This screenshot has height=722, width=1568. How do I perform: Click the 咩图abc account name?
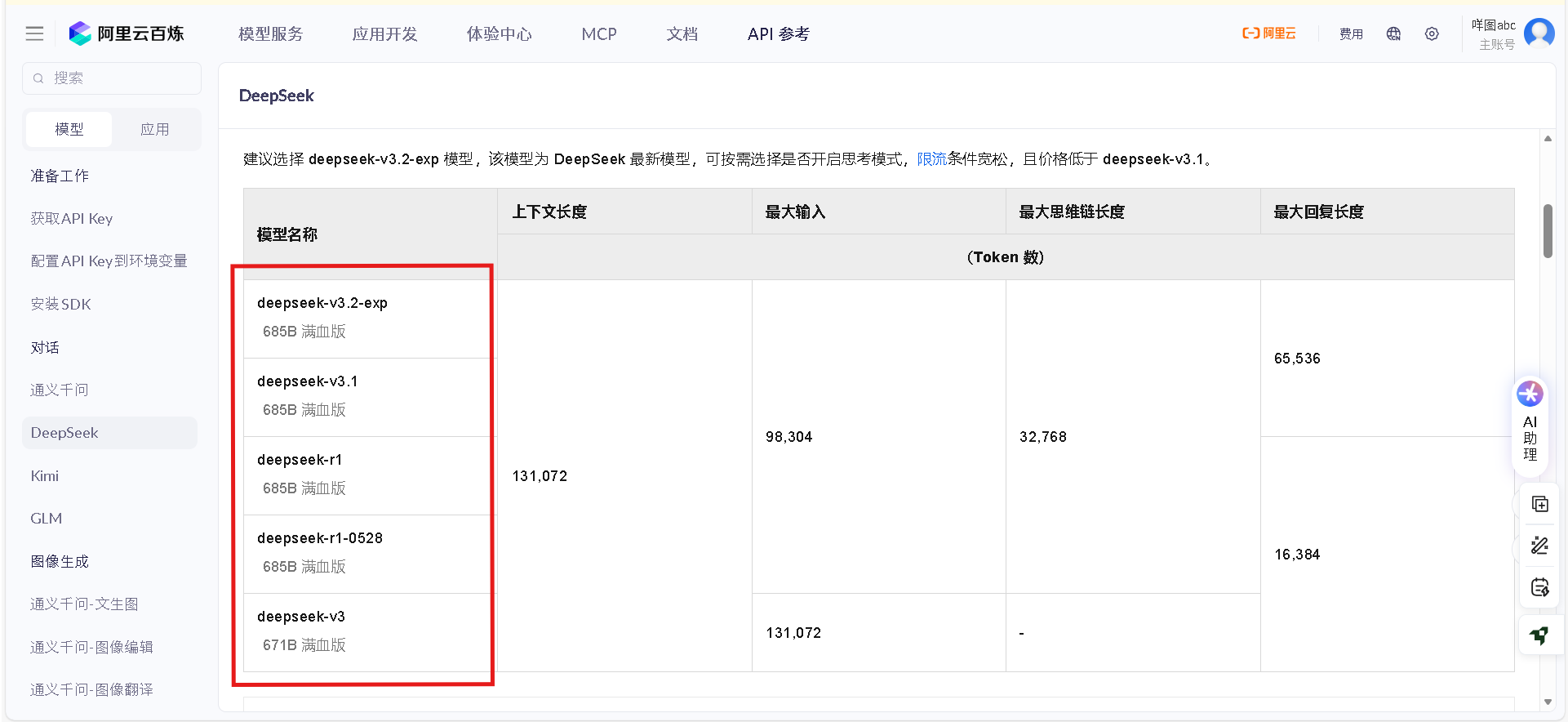click(x=1494, y=25)
